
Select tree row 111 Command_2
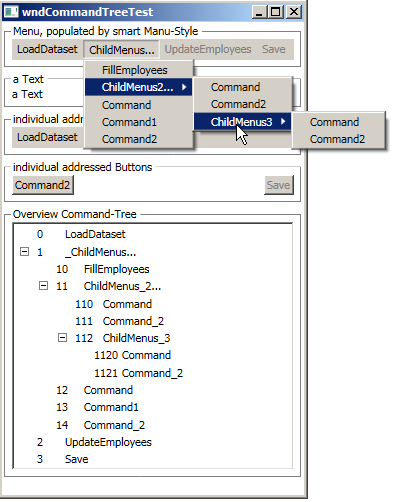(120, 321)
